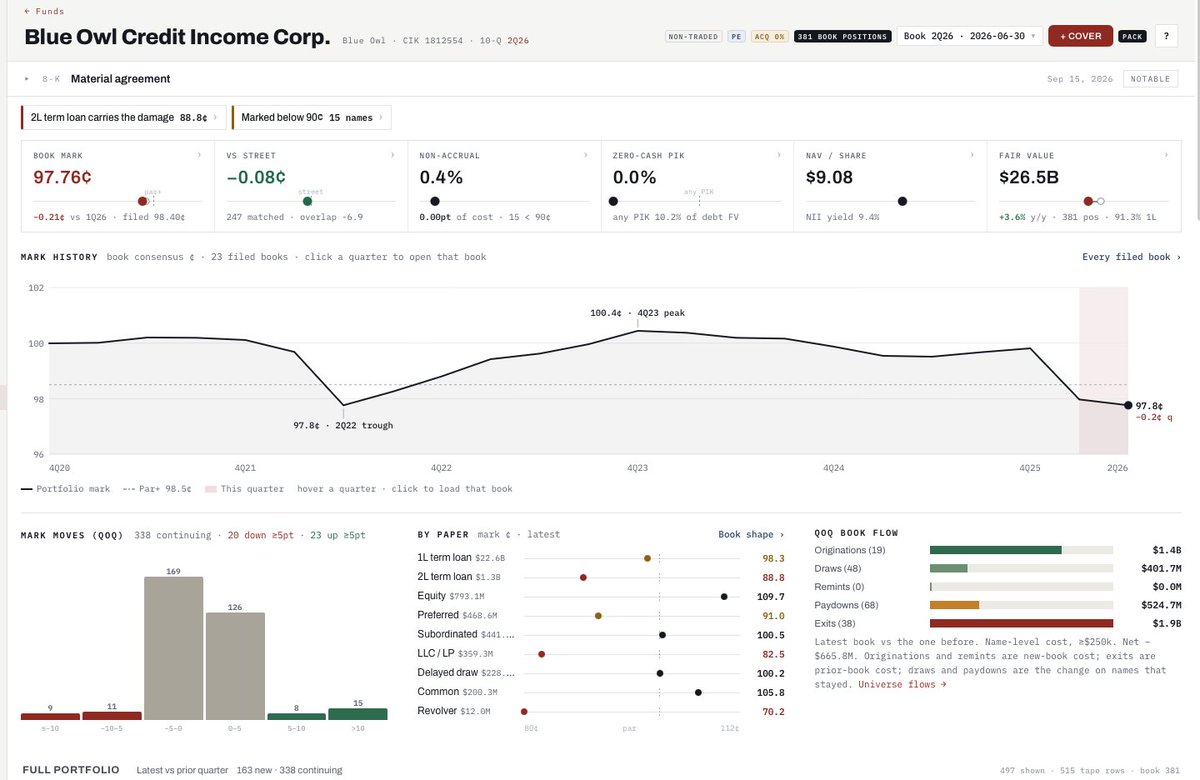The image size is (1200, 780).
Task: Click the Paydowns (68) flow bar
Action: click(1021, 605)
